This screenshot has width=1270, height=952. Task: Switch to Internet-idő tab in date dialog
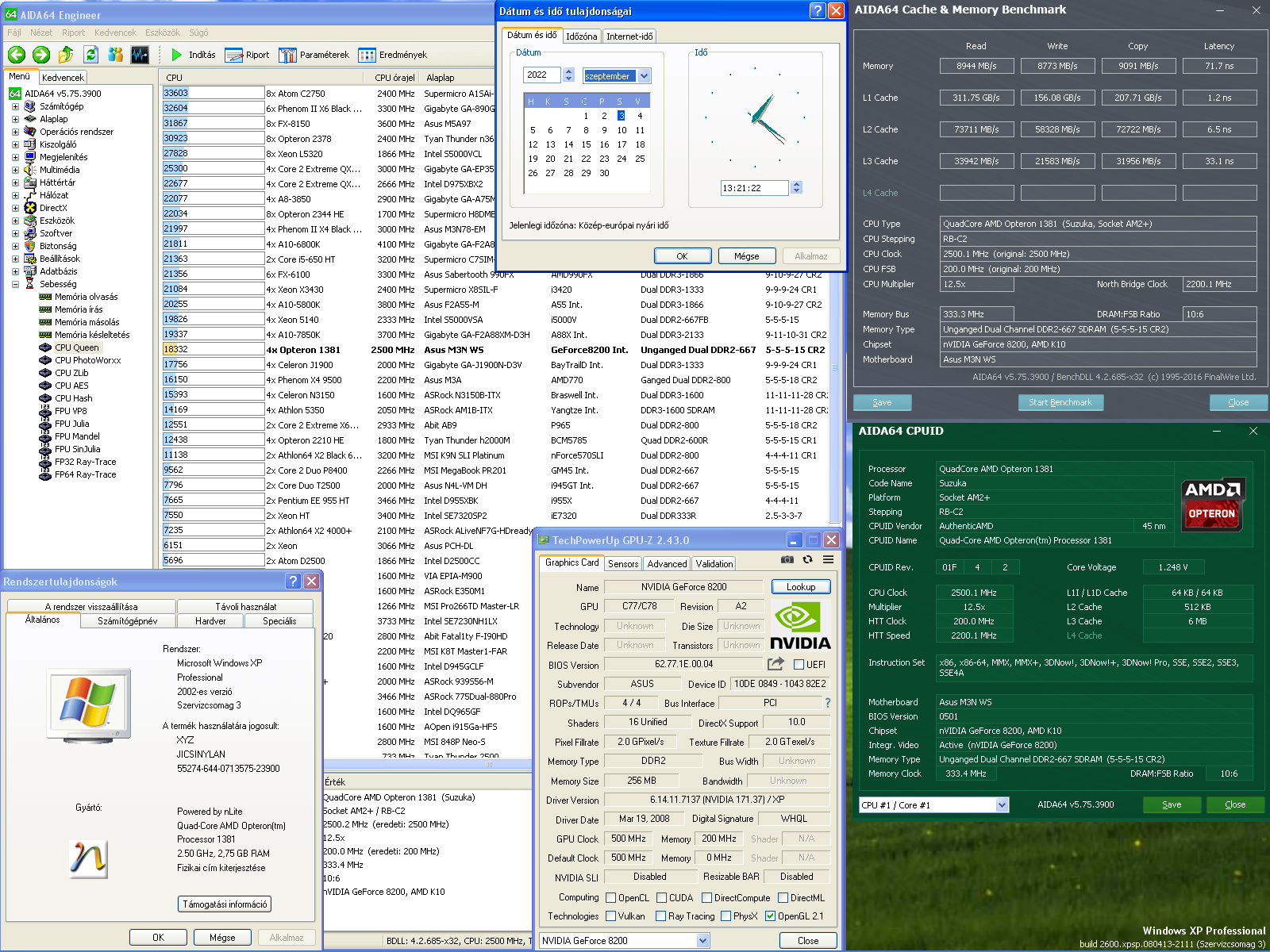pyautogui.click(x=629, y=36)
